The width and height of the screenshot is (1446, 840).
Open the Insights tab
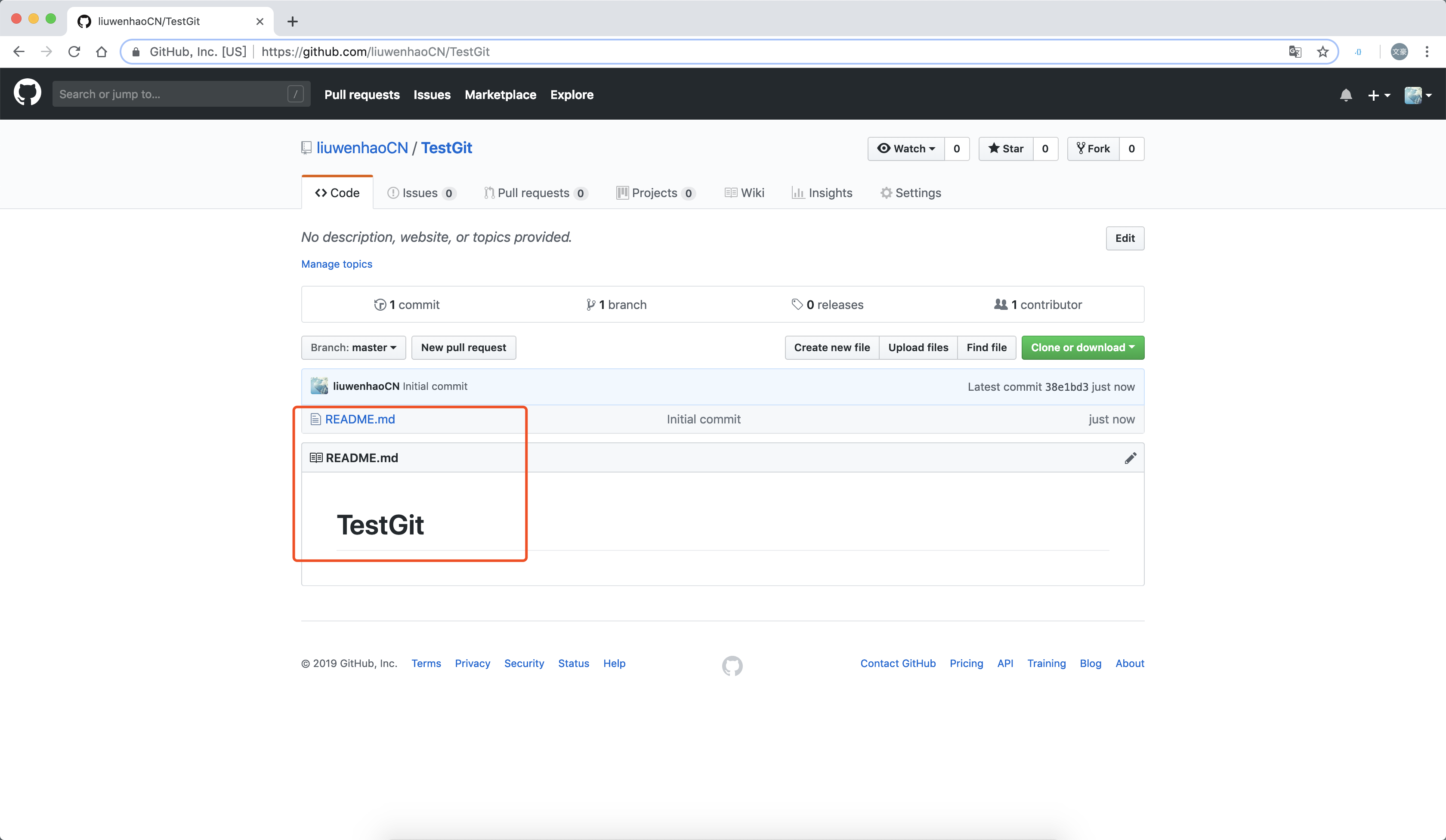point(822,193)
